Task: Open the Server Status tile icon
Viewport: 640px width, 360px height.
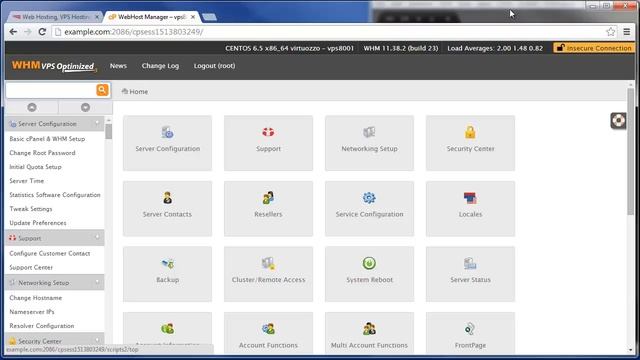Action: [470, 264]
